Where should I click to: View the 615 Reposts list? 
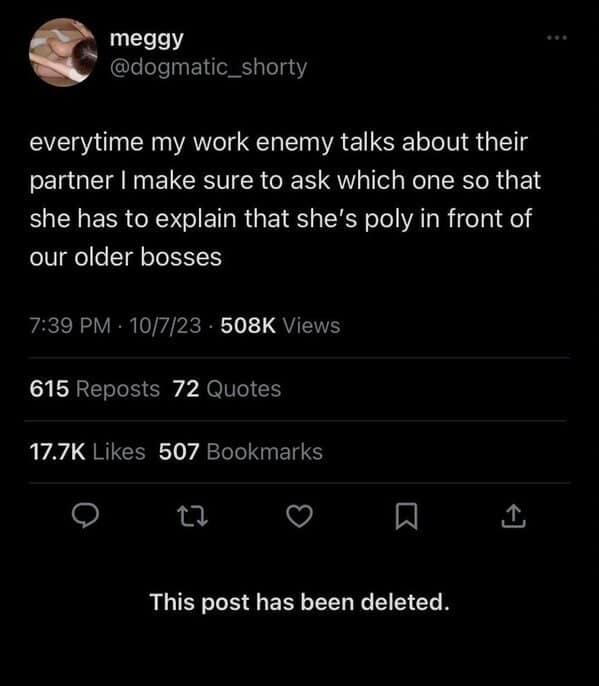click(95, 388)
